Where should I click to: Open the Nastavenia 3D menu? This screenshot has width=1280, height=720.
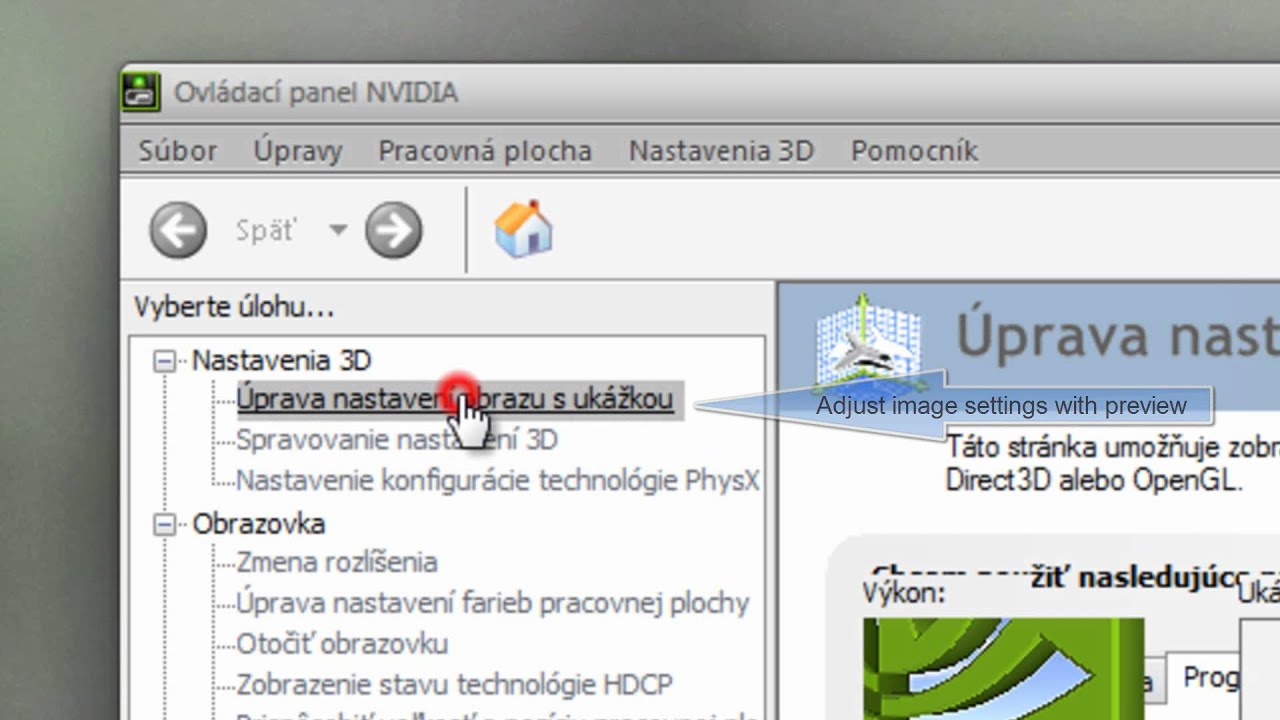[x=721, y=151]
